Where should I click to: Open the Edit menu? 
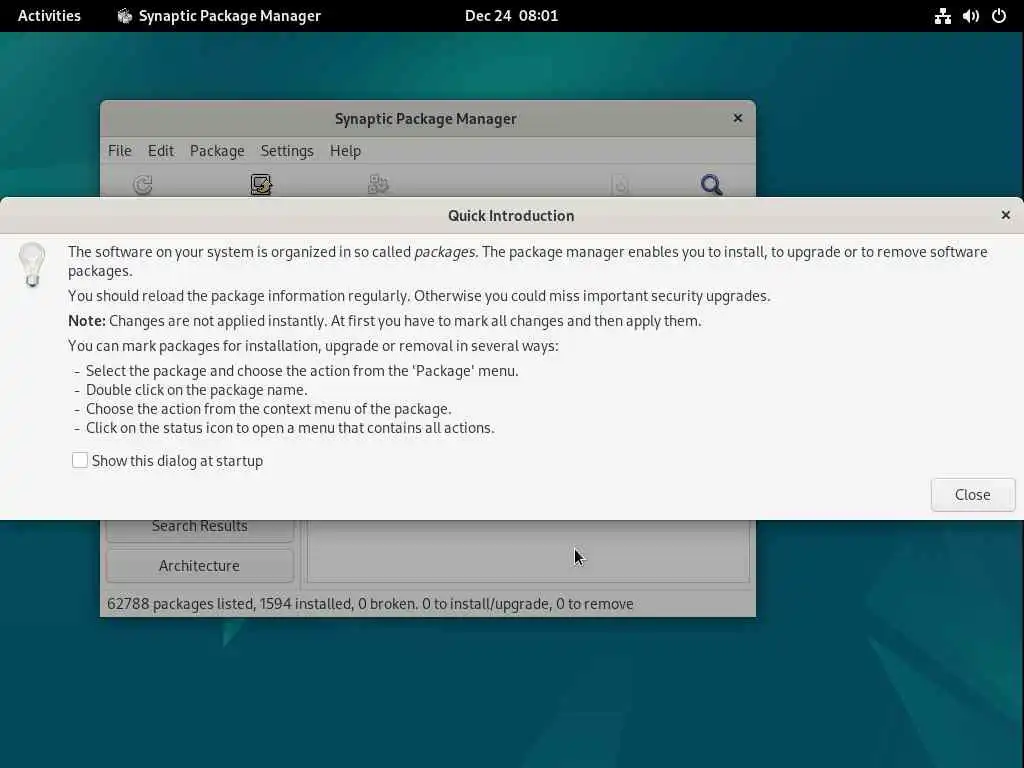(x=161, y=151)
